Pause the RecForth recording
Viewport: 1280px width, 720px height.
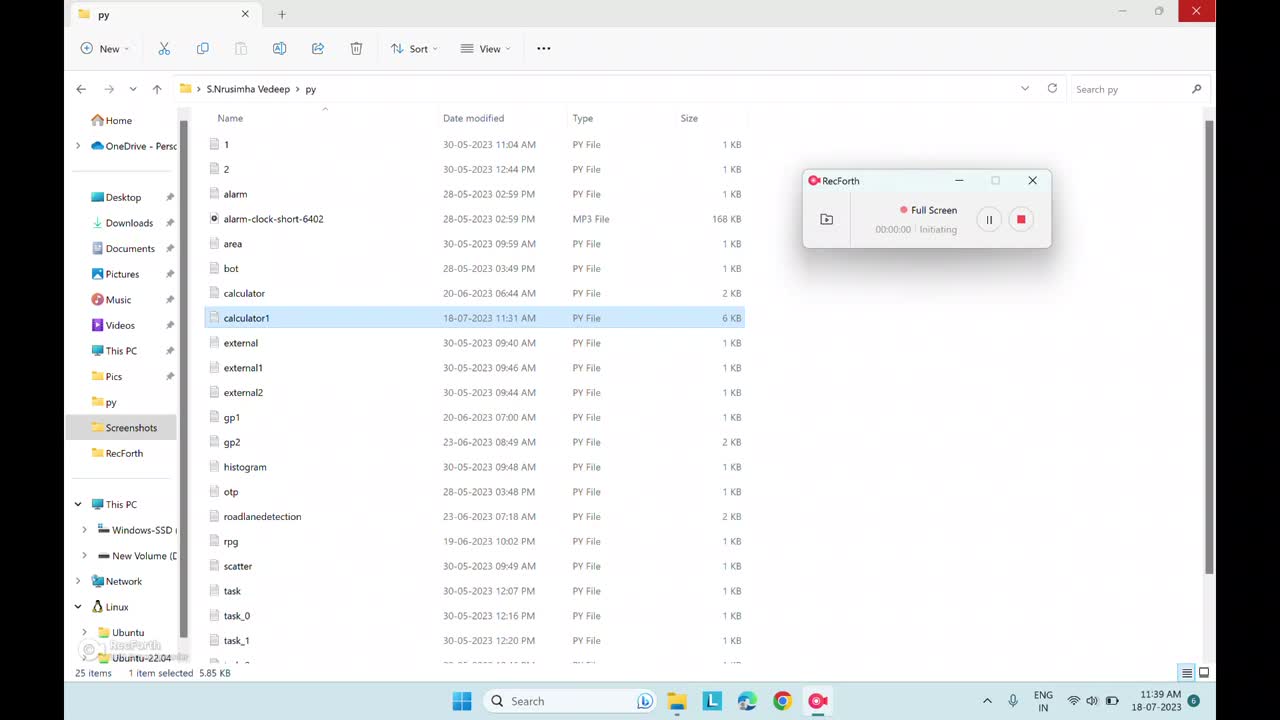(x=989, y=220)
